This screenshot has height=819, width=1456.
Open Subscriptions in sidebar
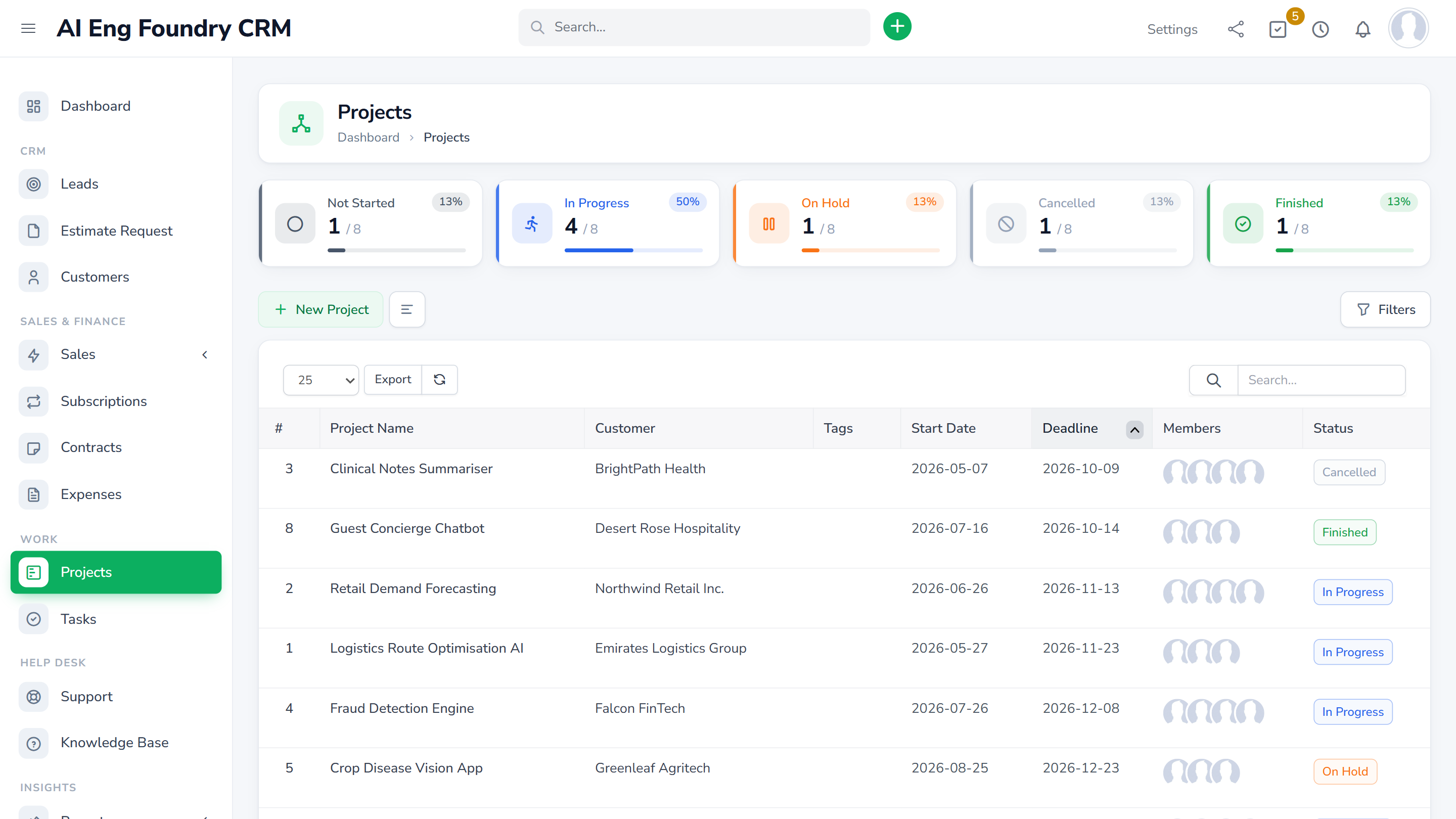pyautogui.click(x=116, y=401)
